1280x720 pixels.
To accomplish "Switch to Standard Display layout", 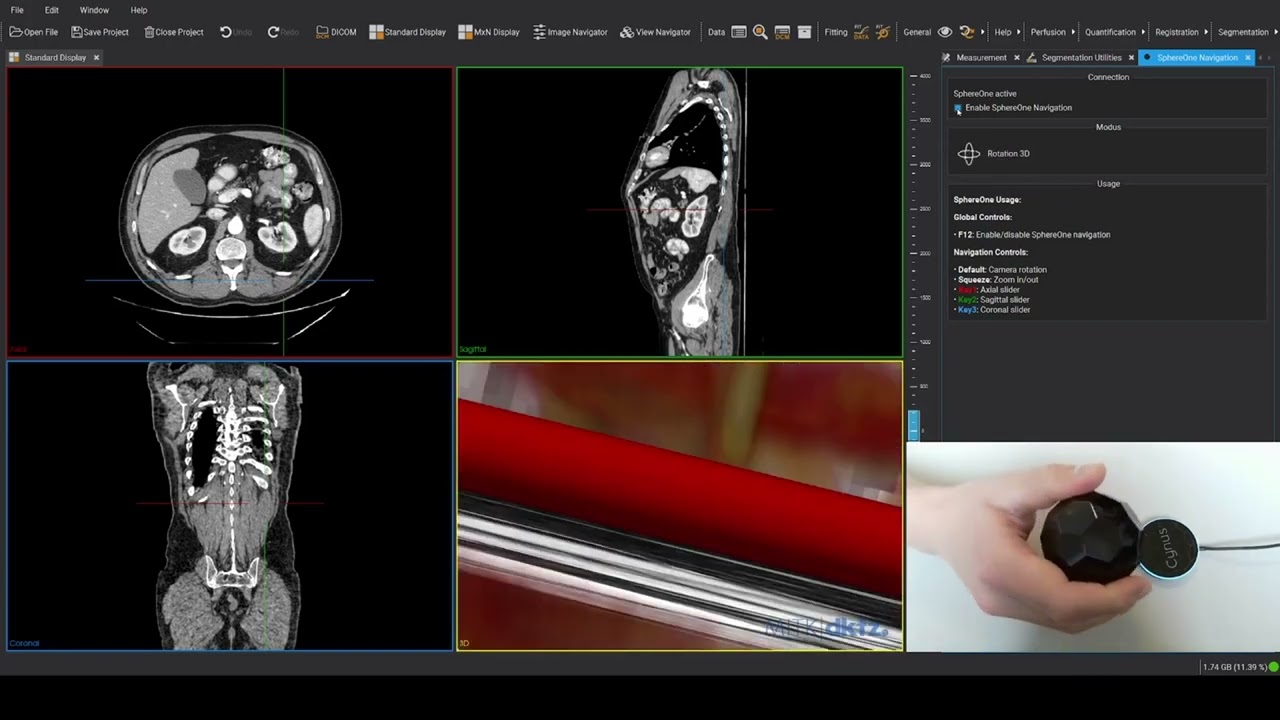I will point(408,32).
